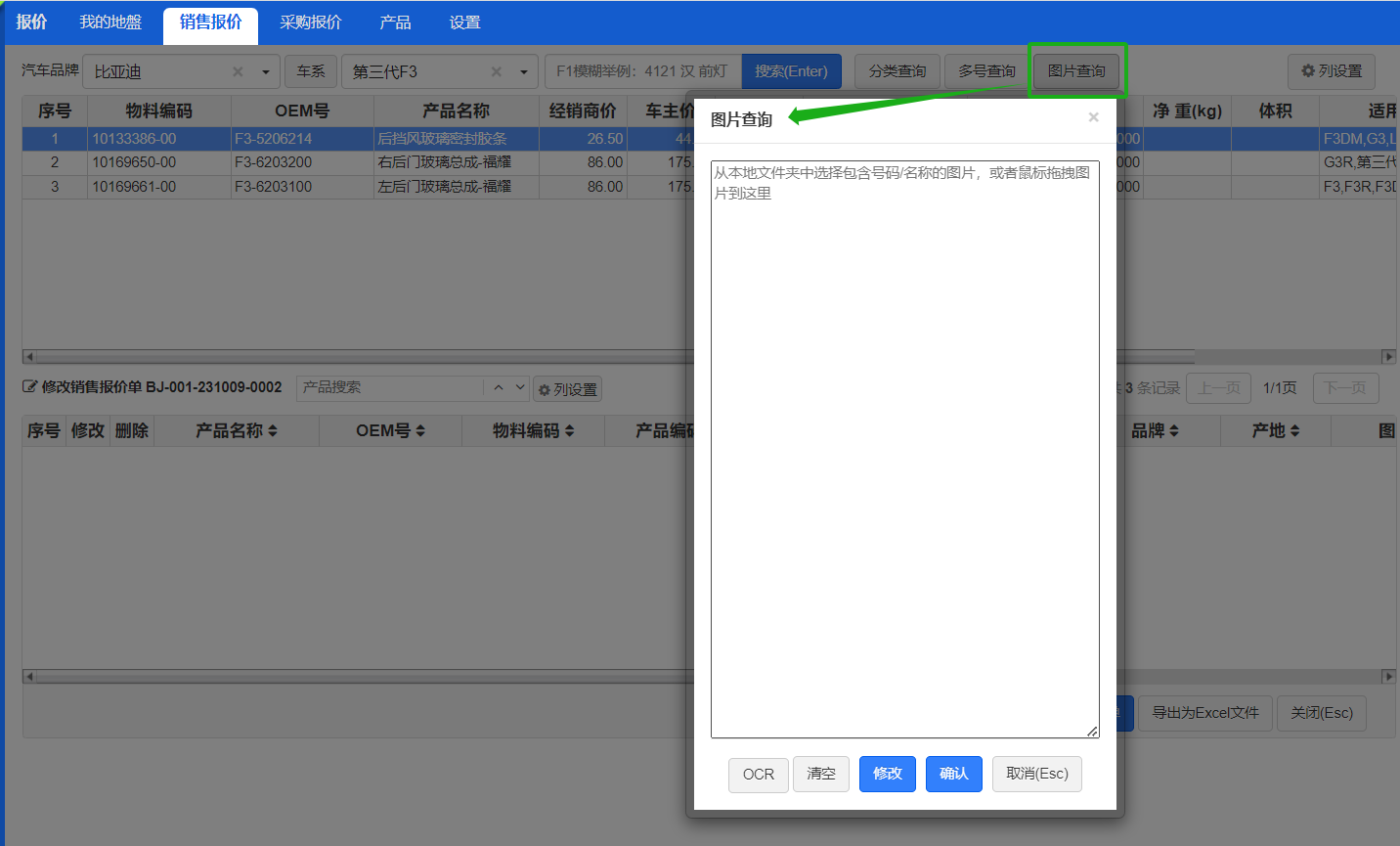
Task: Click the 体积 column header
Action: coord(1275,111)
